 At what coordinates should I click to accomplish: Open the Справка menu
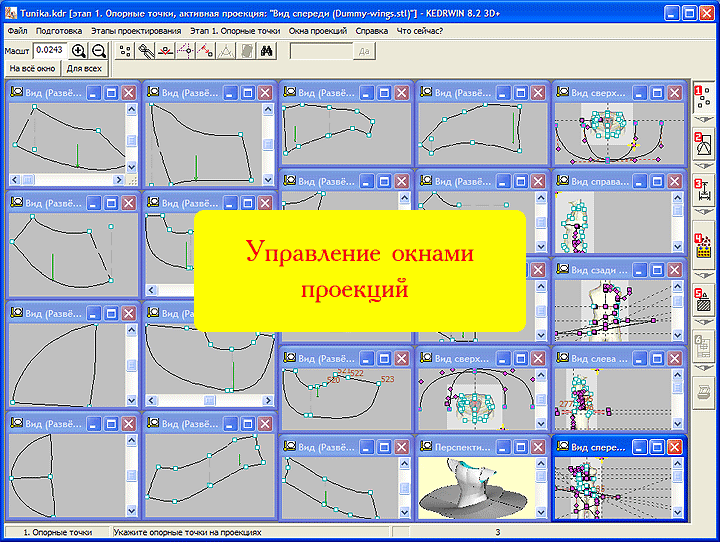(371, 31)
